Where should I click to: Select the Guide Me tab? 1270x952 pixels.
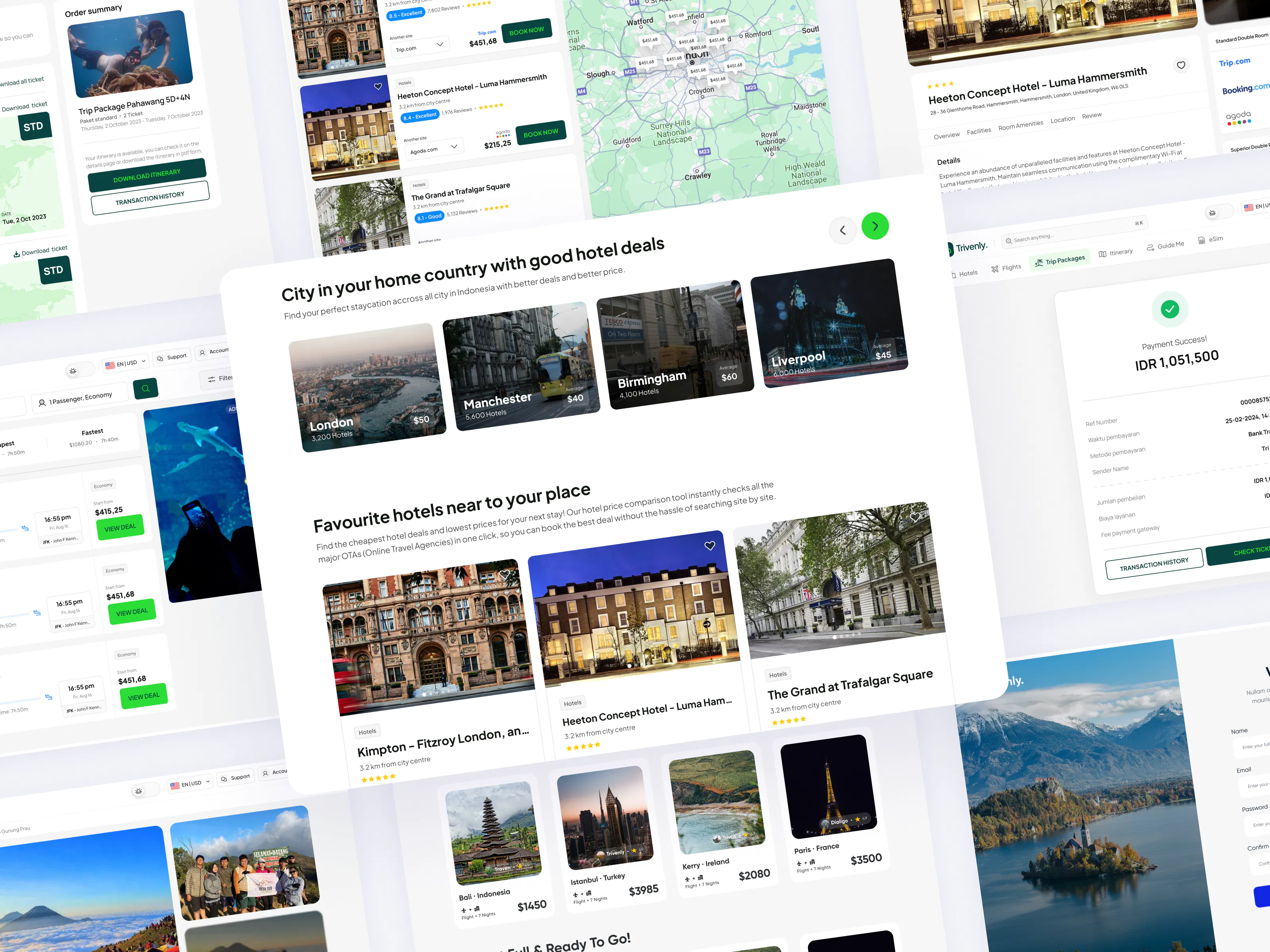click(1165, 246)
